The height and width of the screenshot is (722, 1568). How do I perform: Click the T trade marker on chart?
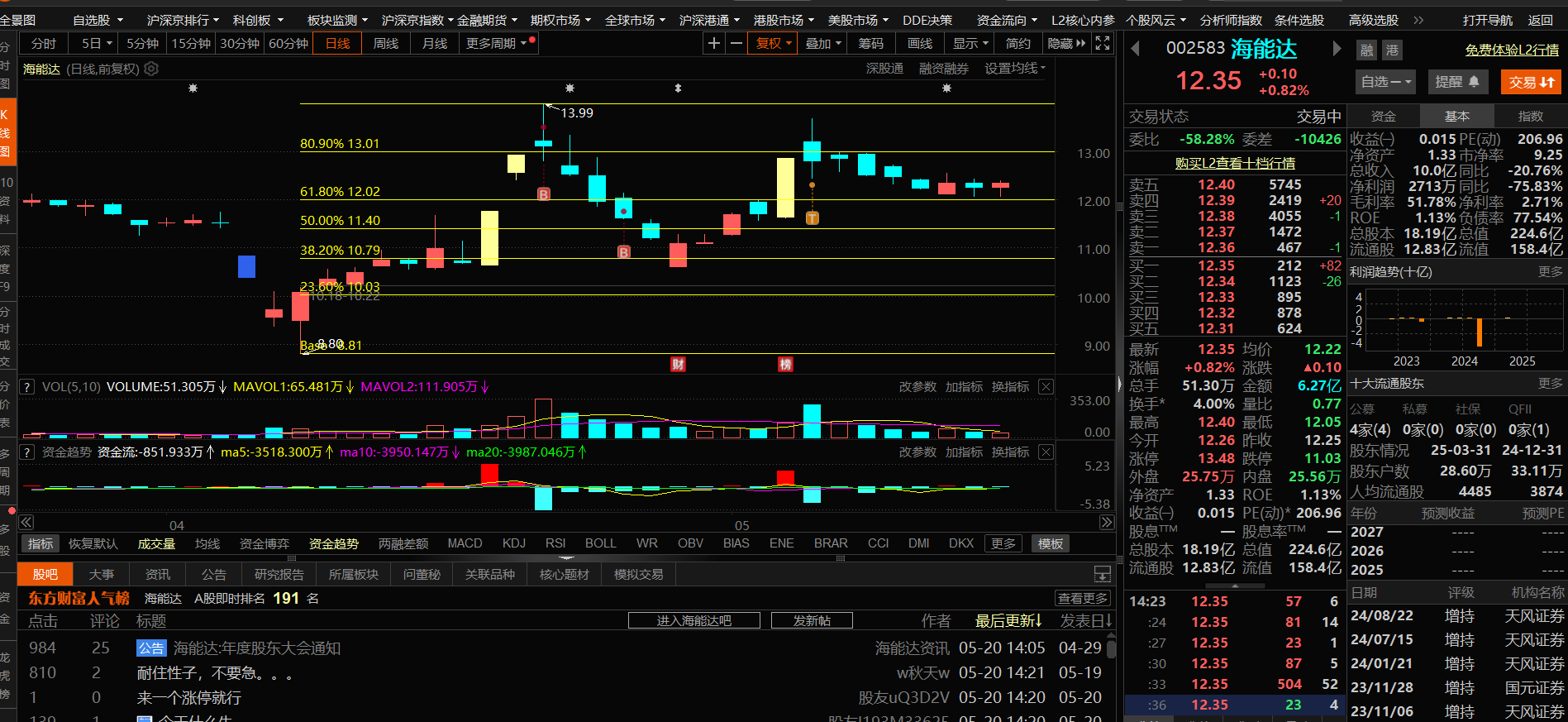coord(813,218)
